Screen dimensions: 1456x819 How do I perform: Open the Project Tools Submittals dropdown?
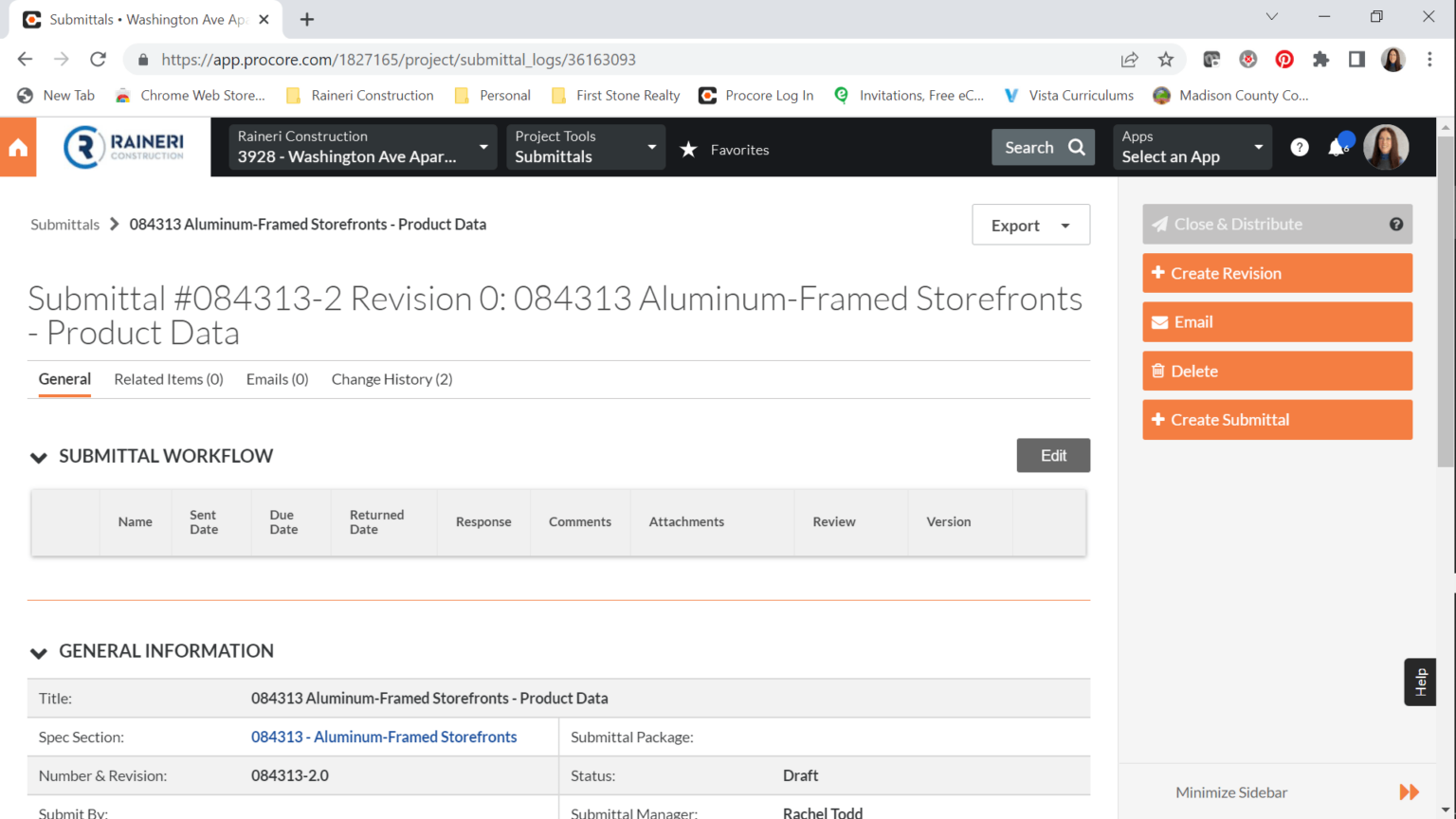pos(586,147)
